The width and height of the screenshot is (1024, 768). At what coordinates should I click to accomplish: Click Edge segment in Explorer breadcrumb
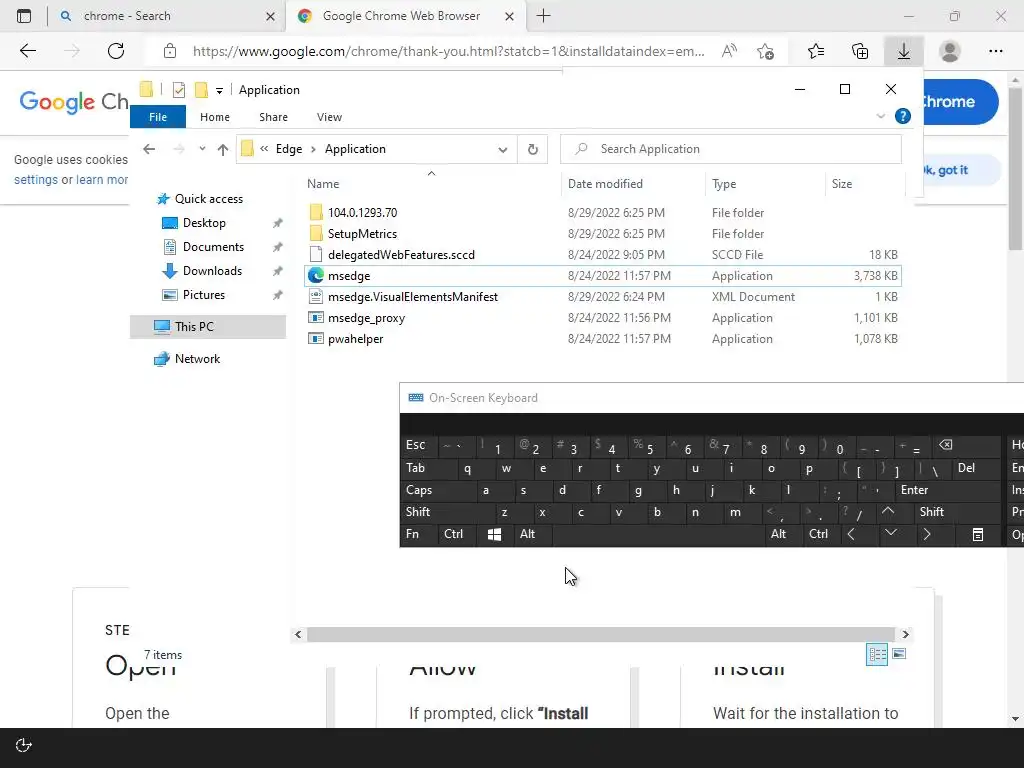click(289, 149)
